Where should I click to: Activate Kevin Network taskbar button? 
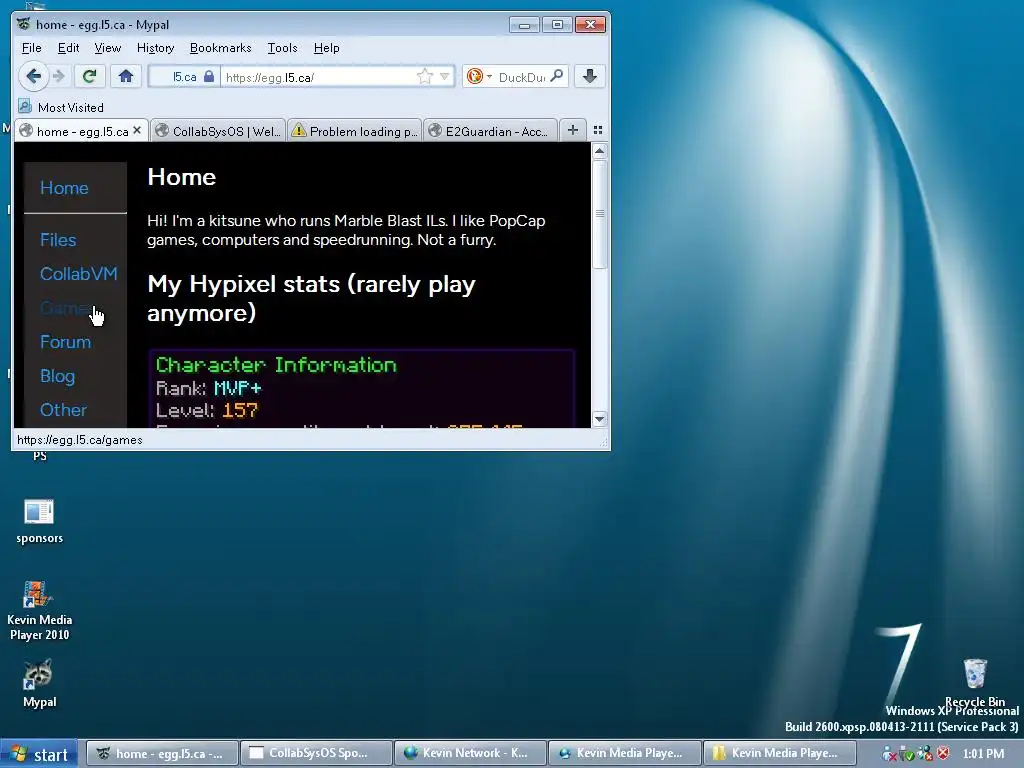pyautogui.click(x=470, y=753)
